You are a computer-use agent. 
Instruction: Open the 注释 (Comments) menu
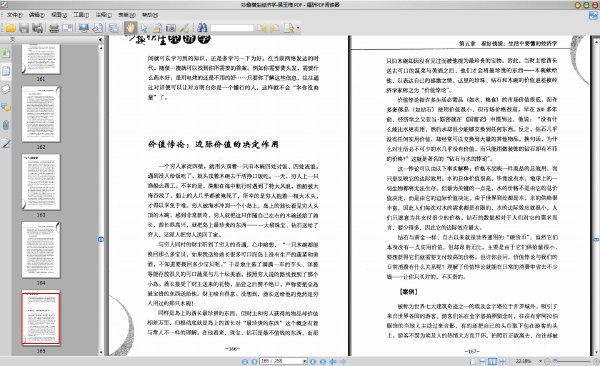104,15
